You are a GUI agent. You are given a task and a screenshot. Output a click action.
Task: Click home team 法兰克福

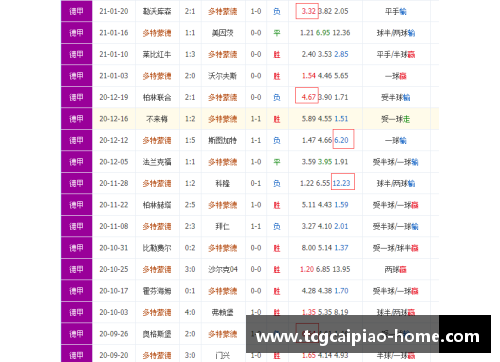tap(157, 162)
